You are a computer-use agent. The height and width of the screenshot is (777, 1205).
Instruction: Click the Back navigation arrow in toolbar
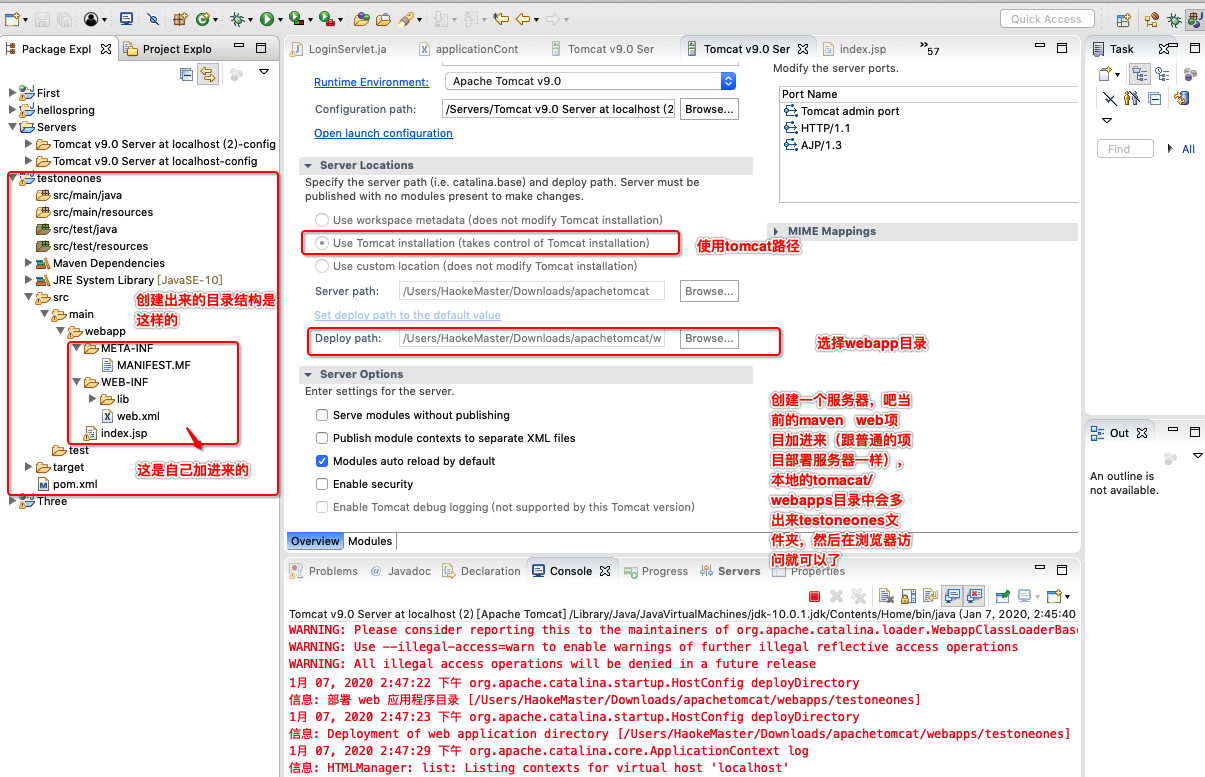[524, 19]
